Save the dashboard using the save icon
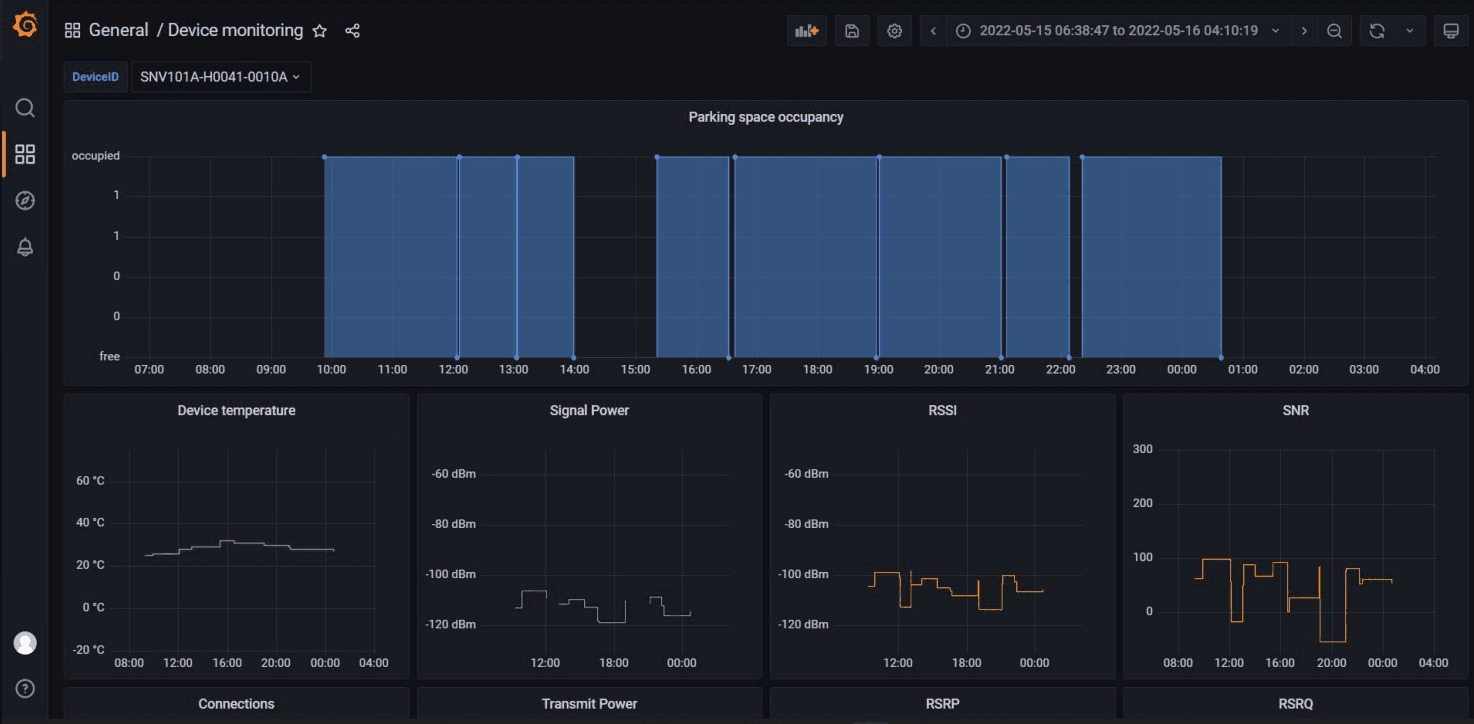This screenshot has height=724, width=1474. pos(851,30)
